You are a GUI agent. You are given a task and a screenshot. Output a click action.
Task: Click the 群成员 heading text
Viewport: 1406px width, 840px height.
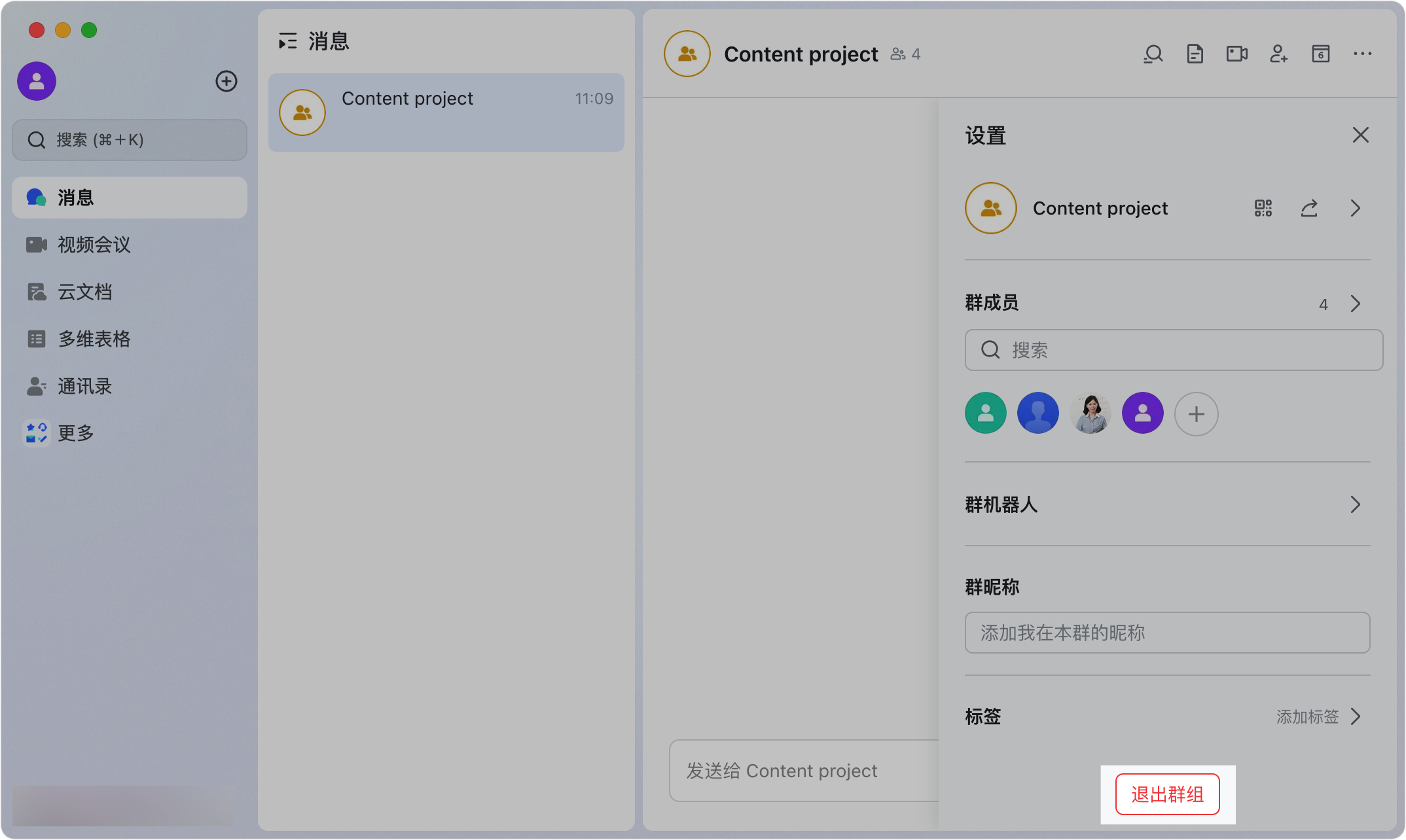[x=992, y=303]
